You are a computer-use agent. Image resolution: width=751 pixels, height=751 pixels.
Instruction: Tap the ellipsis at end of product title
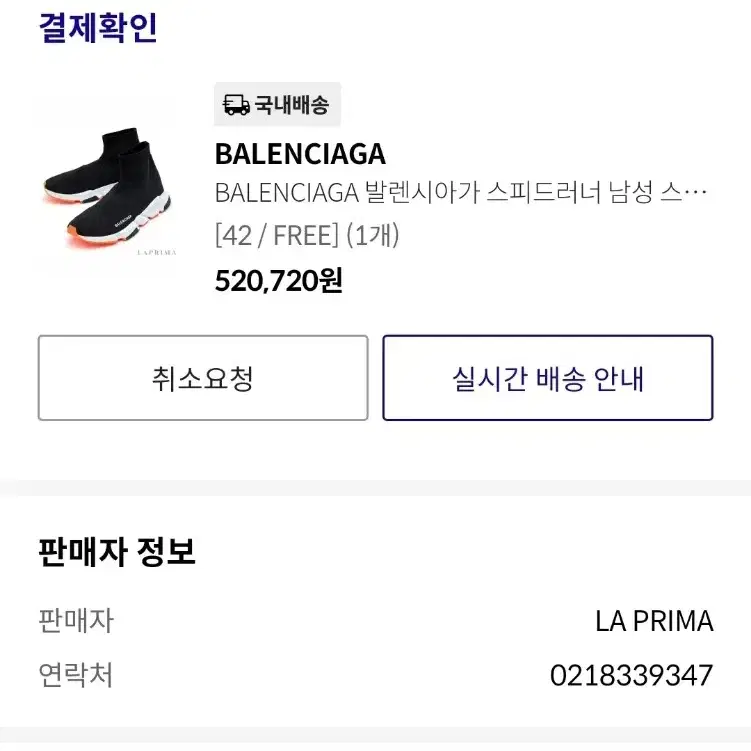tap(695, 193)
